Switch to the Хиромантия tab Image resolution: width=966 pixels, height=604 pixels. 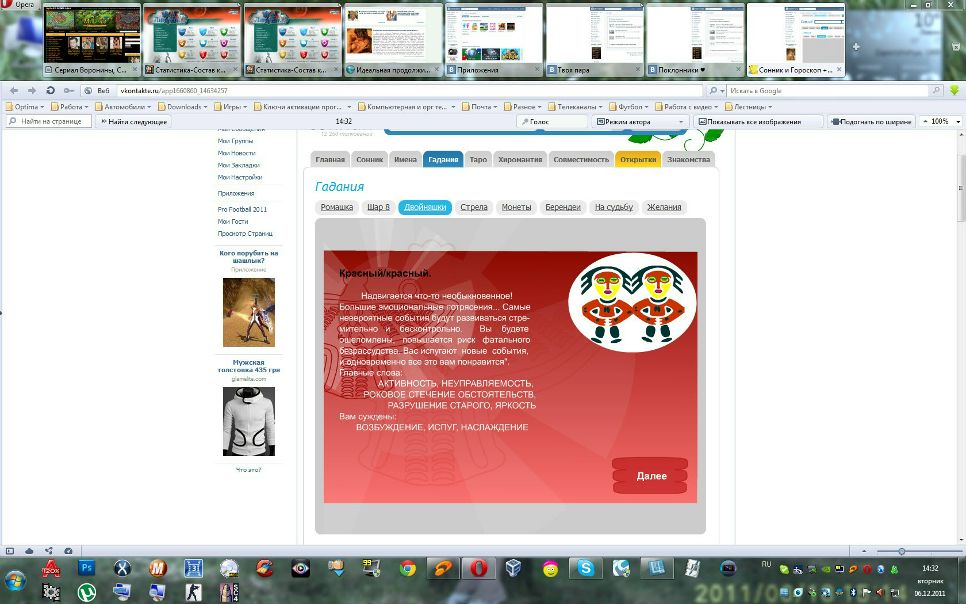point(520,159)
